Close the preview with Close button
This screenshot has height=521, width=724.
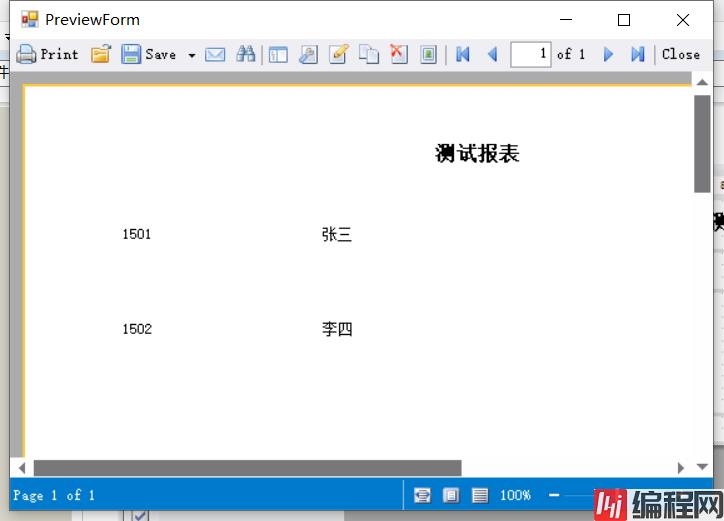pyautogui.click(x=681, y=54)
